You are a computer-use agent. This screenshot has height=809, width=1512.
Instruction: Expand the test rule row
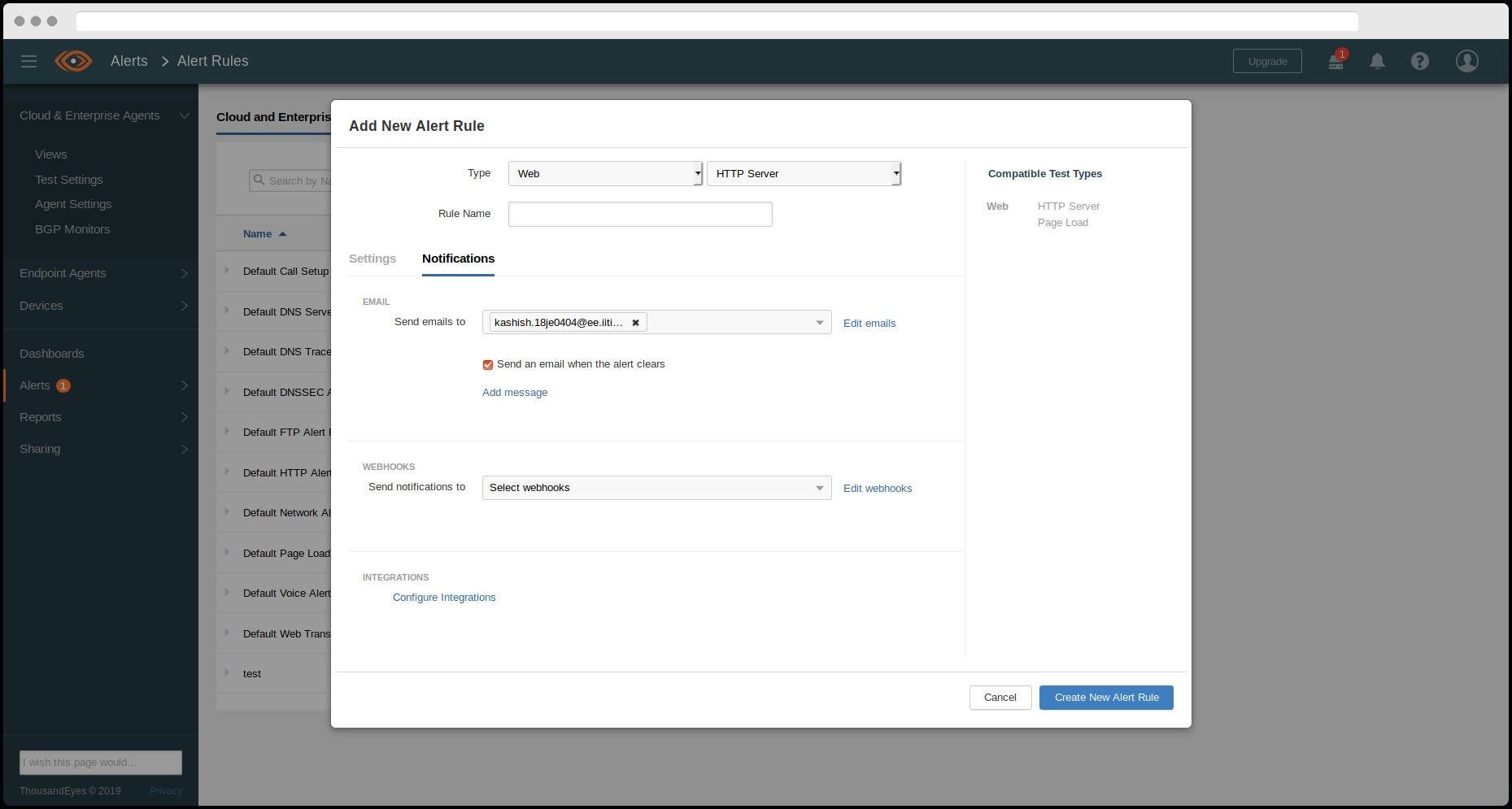point(227,673)
